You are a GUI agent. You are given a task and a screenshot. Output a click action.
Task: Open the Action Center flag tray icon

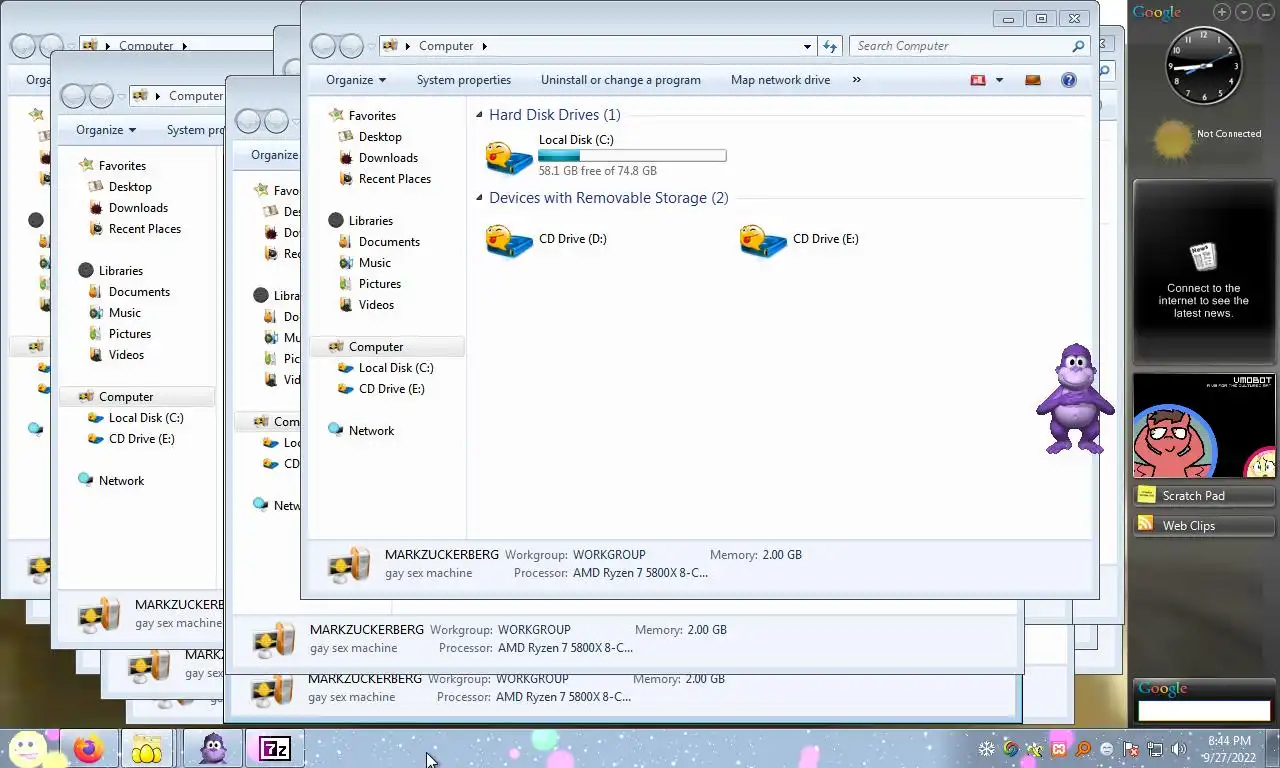(1131, 749)
